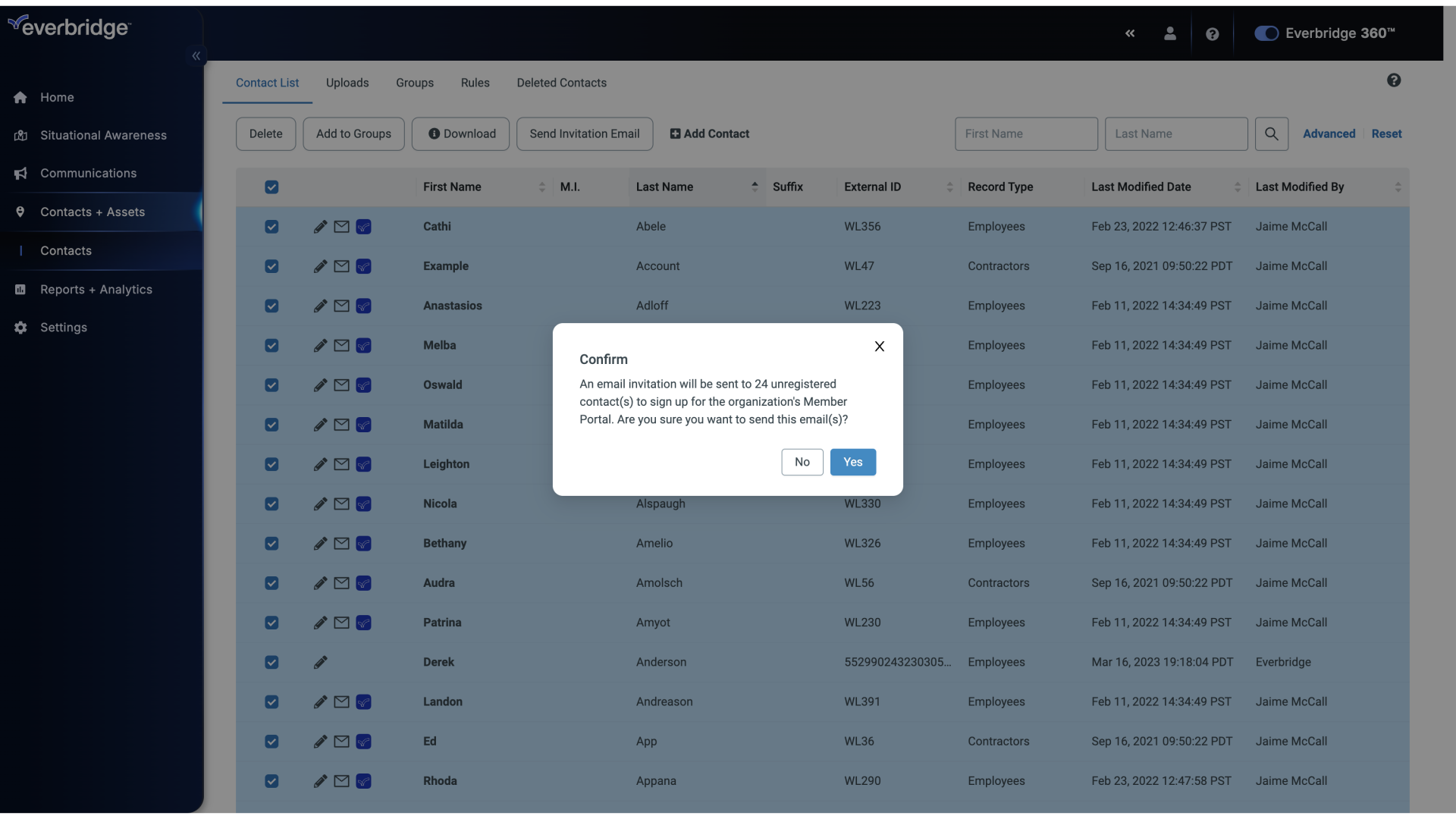Uncheck the Derek Anderson row

[x=271, y=662]
